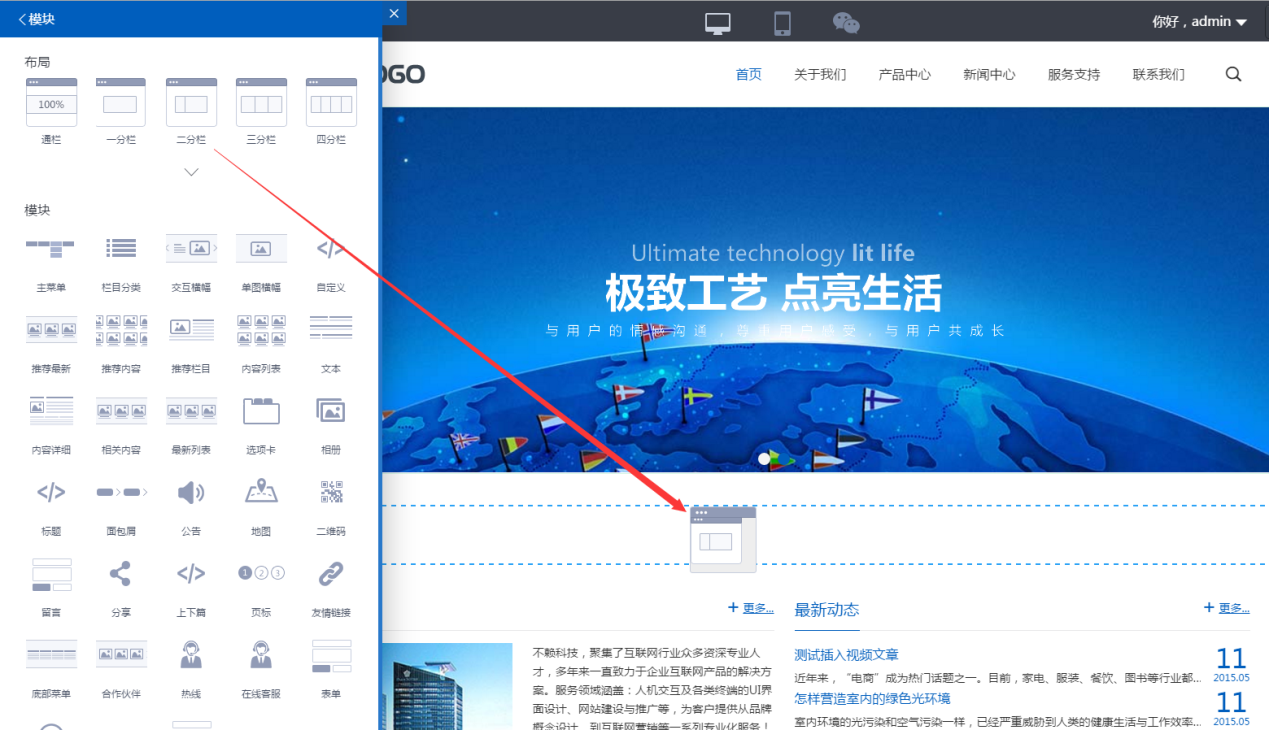Open the 关于我们 navigation item

(x=820, y=74)
